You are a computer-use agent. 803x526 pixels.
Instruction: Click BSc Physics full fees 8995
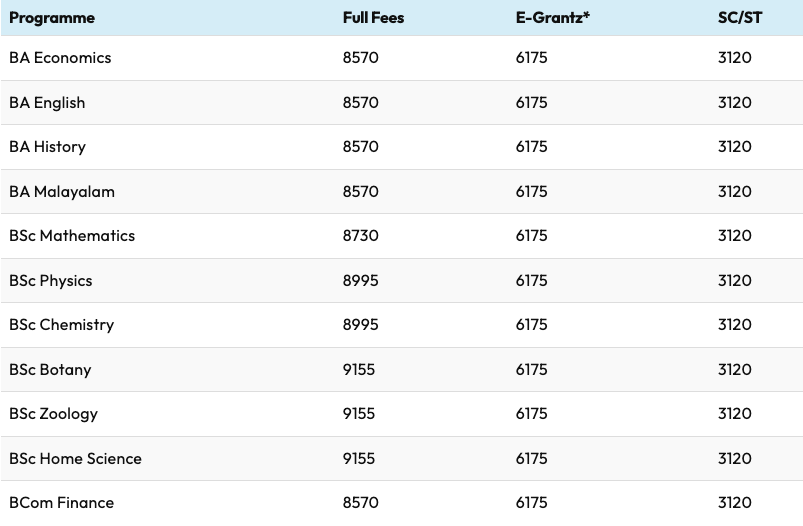(x=360, y=280)
